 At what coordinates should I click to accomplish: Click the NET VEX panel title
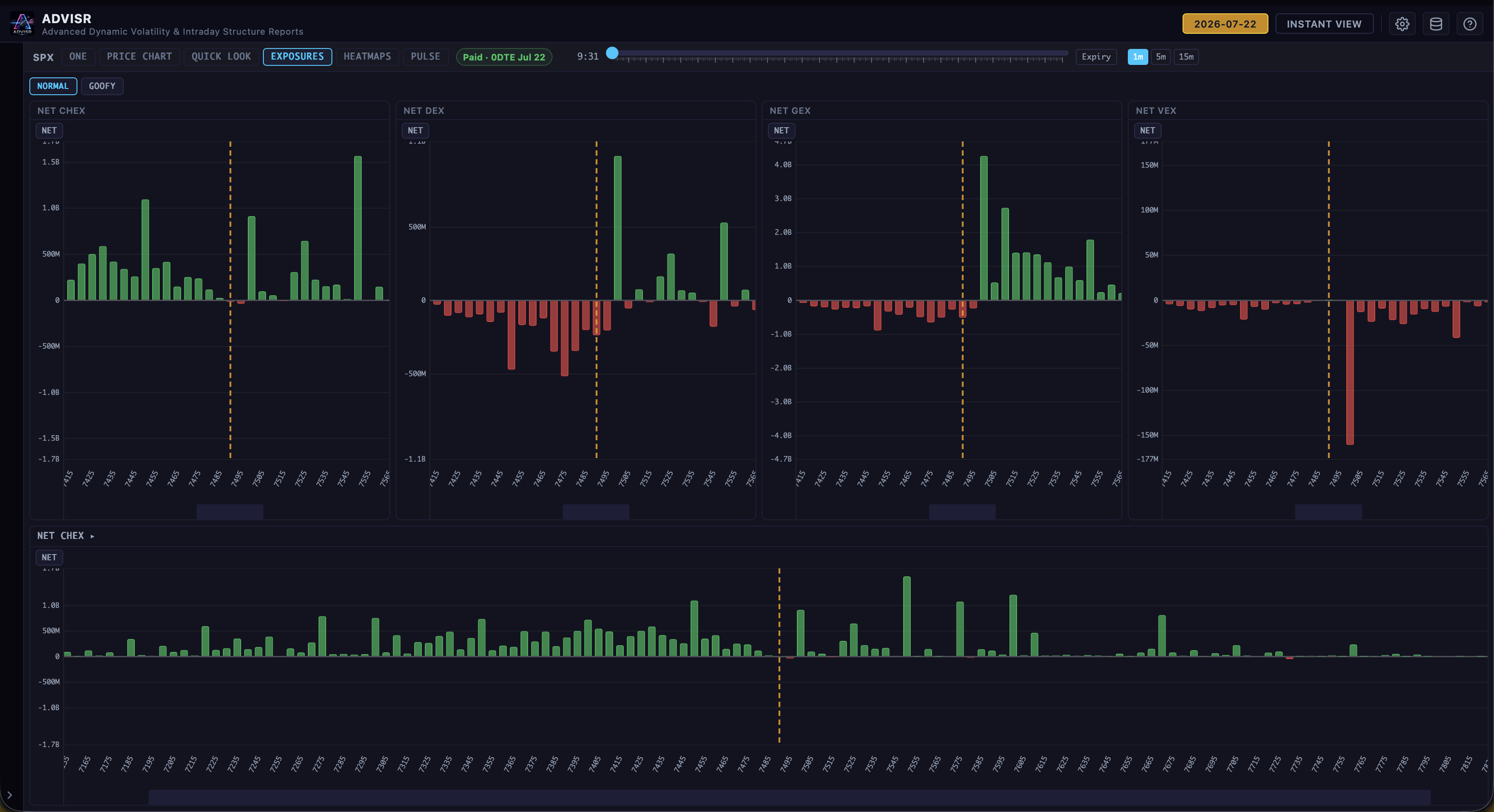tap(1156, 111)
